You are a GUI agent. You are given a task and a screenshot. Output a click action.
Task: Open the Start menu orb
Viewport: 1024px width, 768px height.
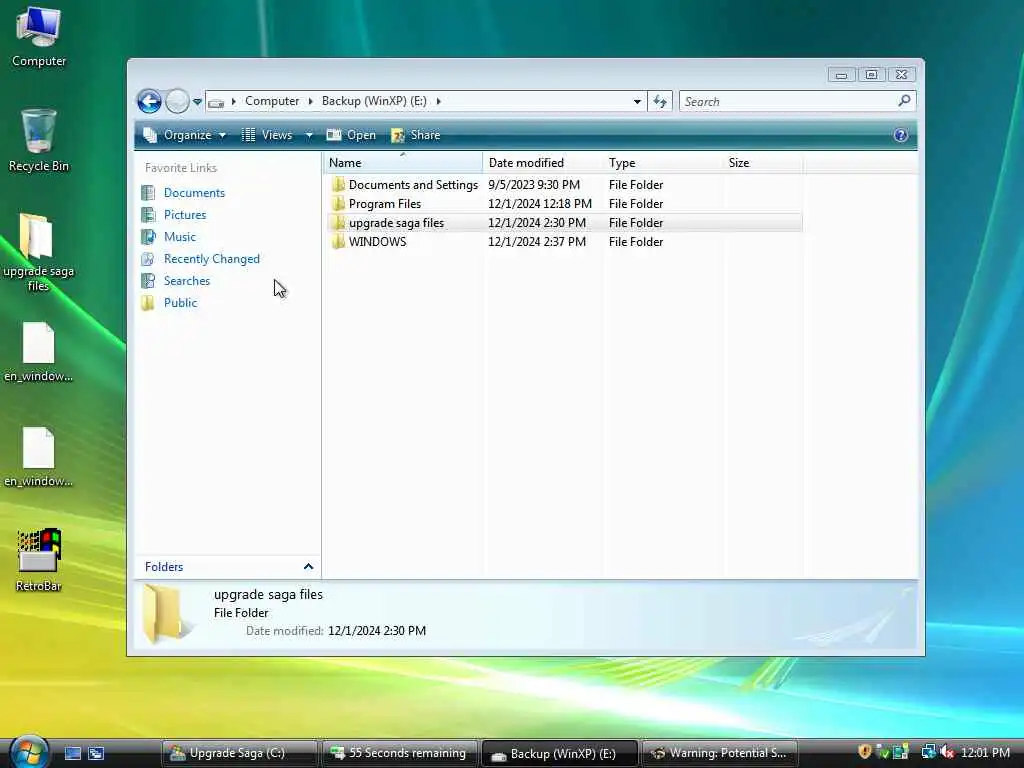point(29,752)
